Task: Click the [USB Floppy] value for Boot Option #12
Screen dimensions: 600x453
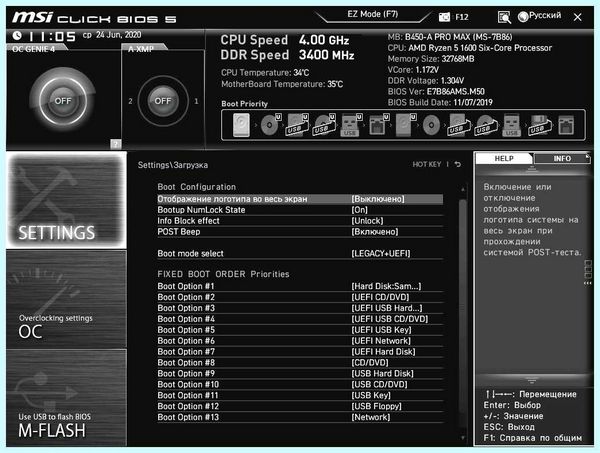Action: coord(377,406)
